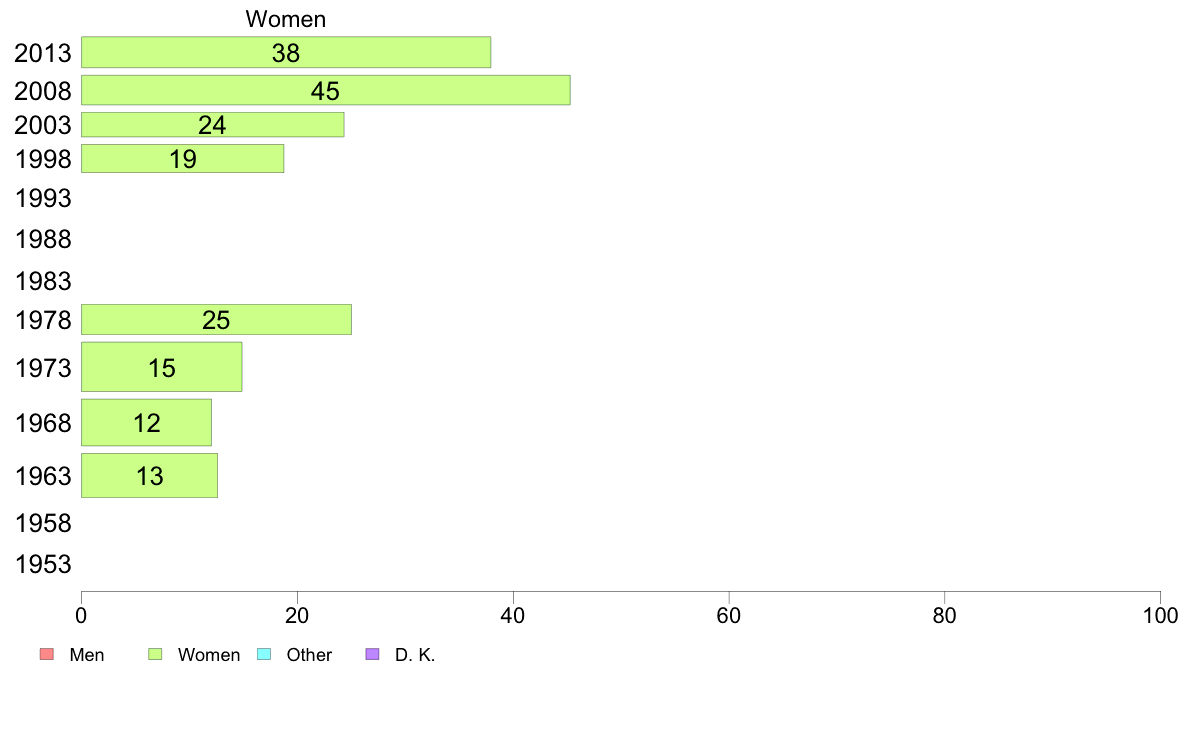Click the Women column title
The width and height of the screenshot is (1188, 736).
(286, 19)
